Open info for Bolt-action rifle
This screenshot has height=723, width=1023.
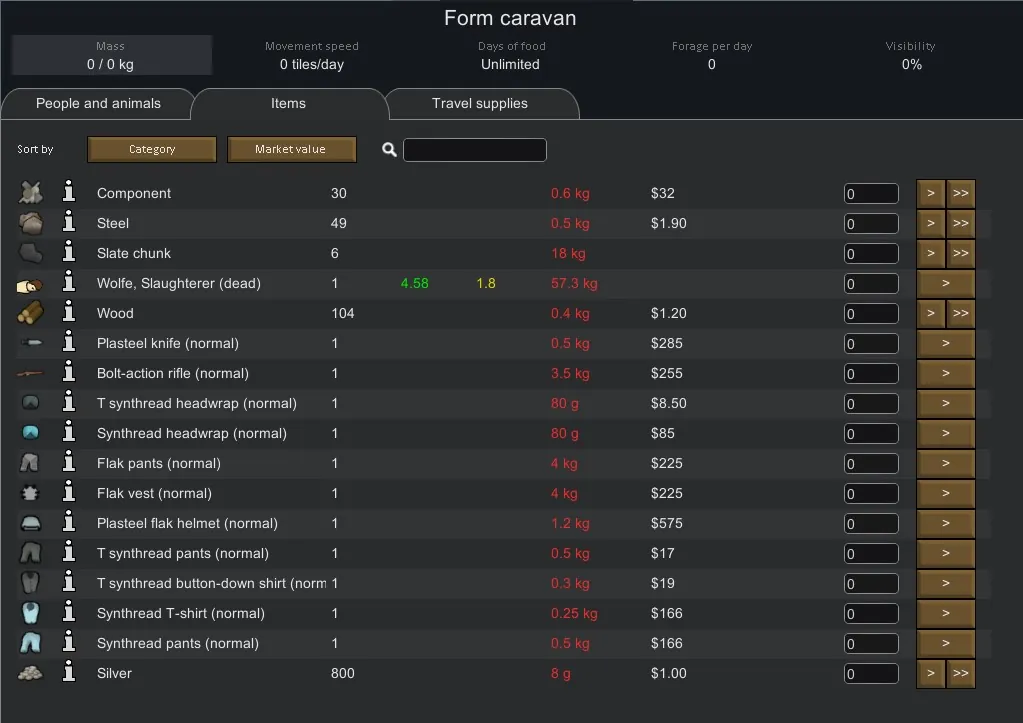click(69, 373)
